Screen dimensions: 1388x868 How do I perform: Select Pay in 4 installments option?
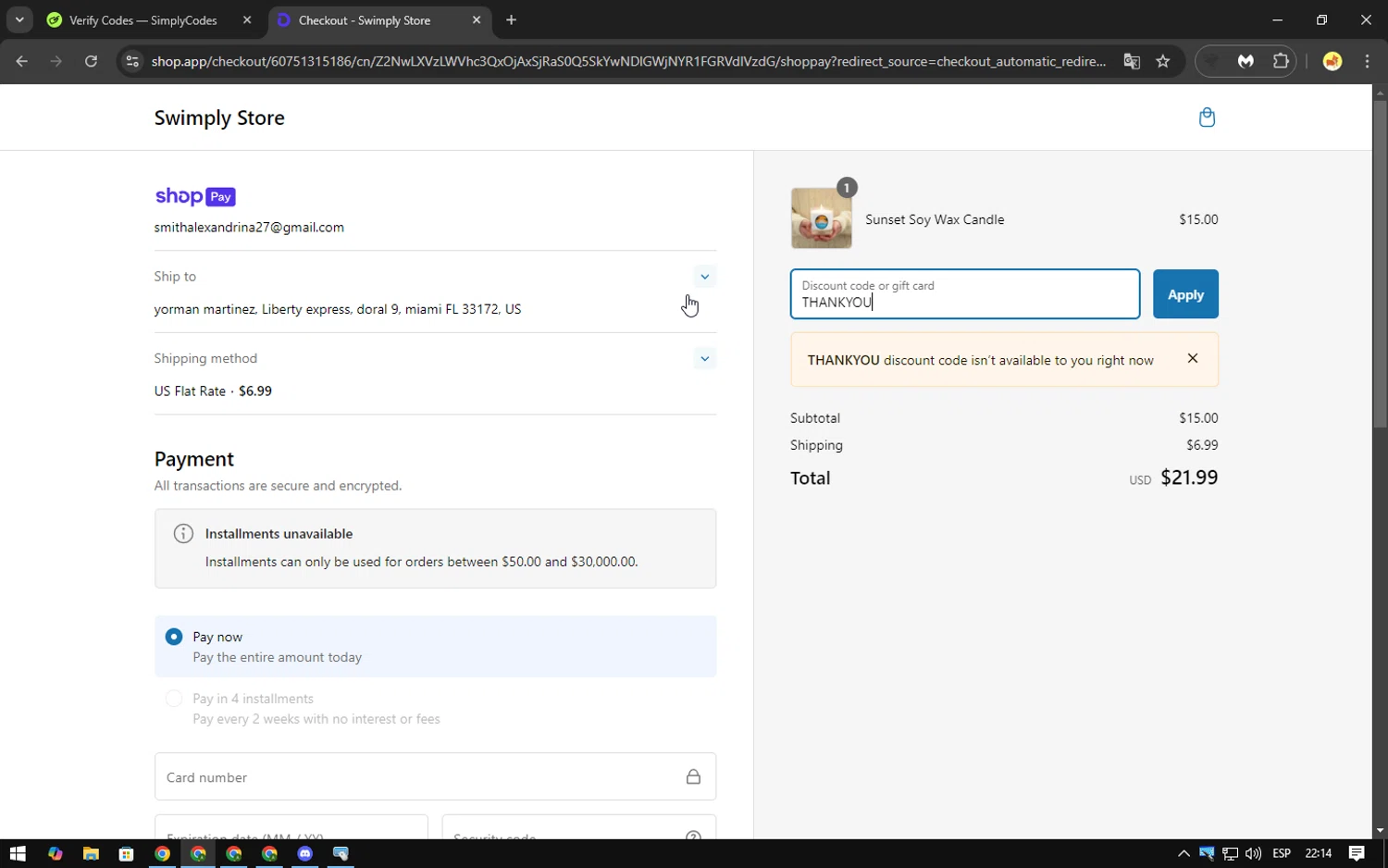(174, 699)
